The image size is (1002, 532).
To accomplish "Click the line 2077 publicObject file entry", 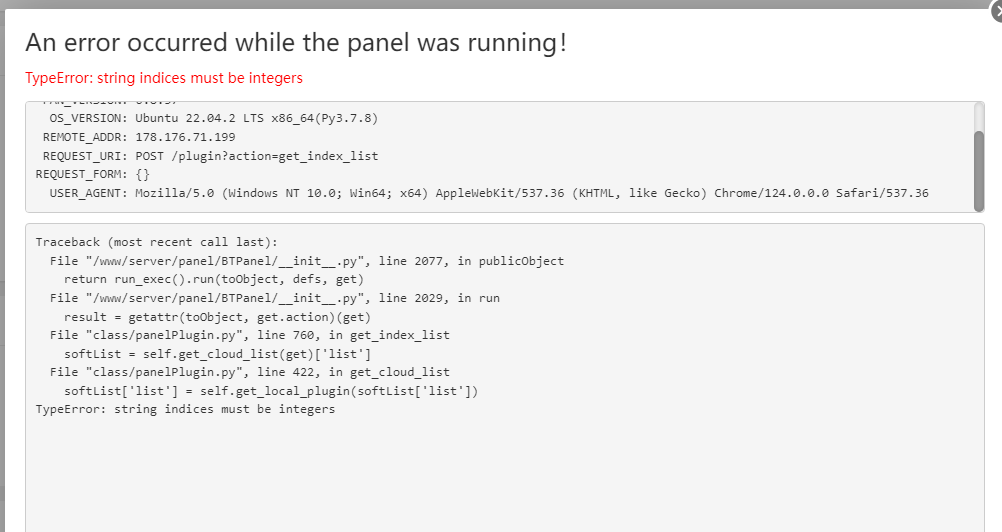I will click(x=306, y=261).
